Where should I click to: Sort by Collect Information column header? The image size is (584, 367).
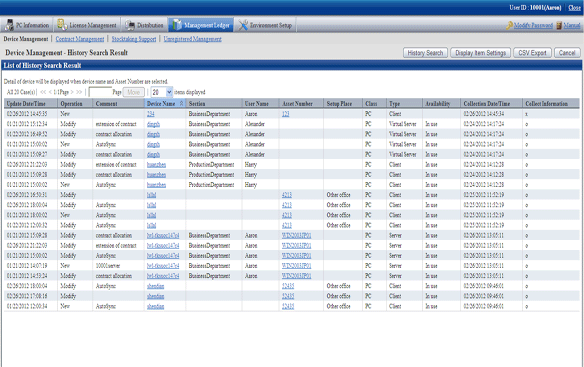[546, 104]
